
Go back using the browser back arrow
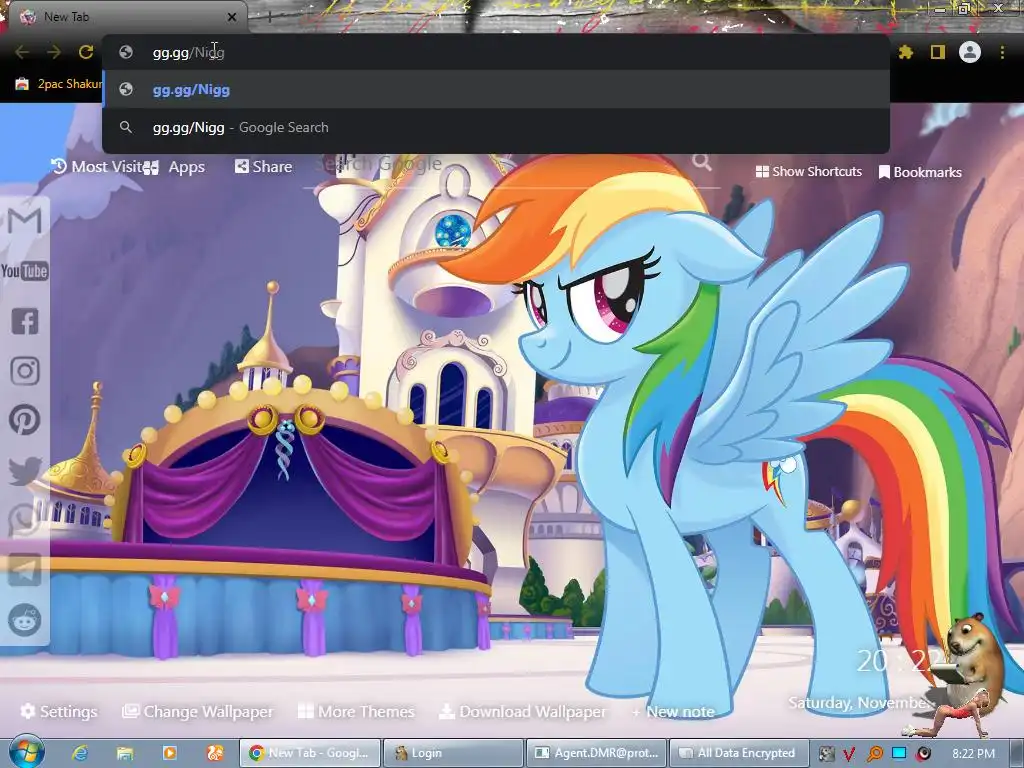[x=22, y=52]
